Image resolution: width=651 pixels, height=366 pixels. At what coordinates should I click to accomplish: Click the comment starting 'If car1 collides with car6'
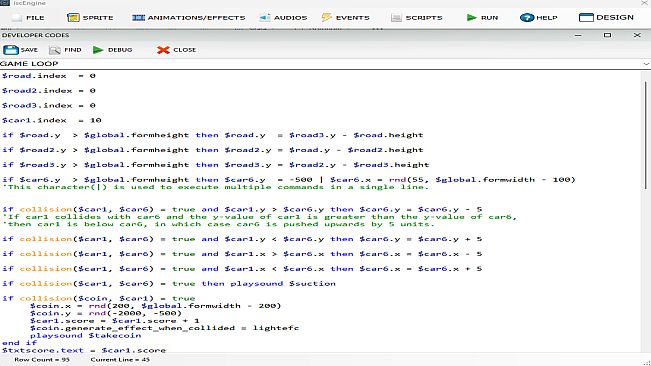259,217
